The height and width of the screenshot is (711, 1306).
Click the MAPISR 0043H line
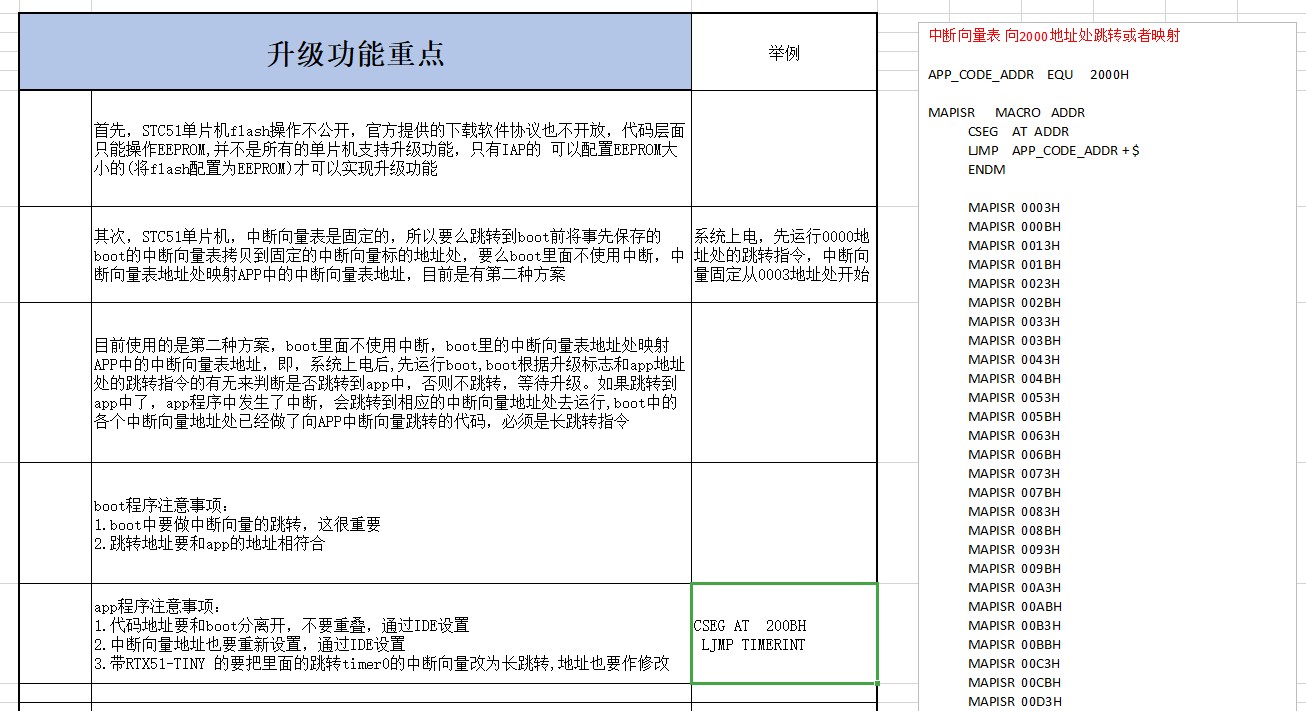1014,359
